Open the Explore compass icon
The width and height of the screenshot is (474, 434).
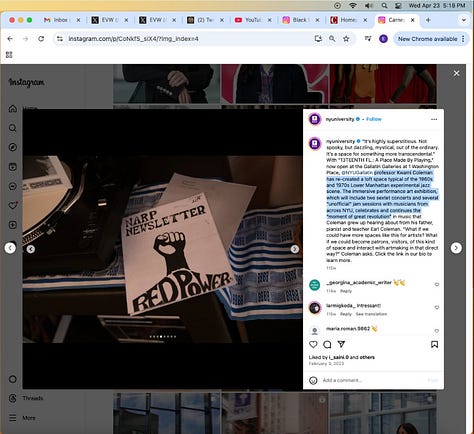coord(13,147)
